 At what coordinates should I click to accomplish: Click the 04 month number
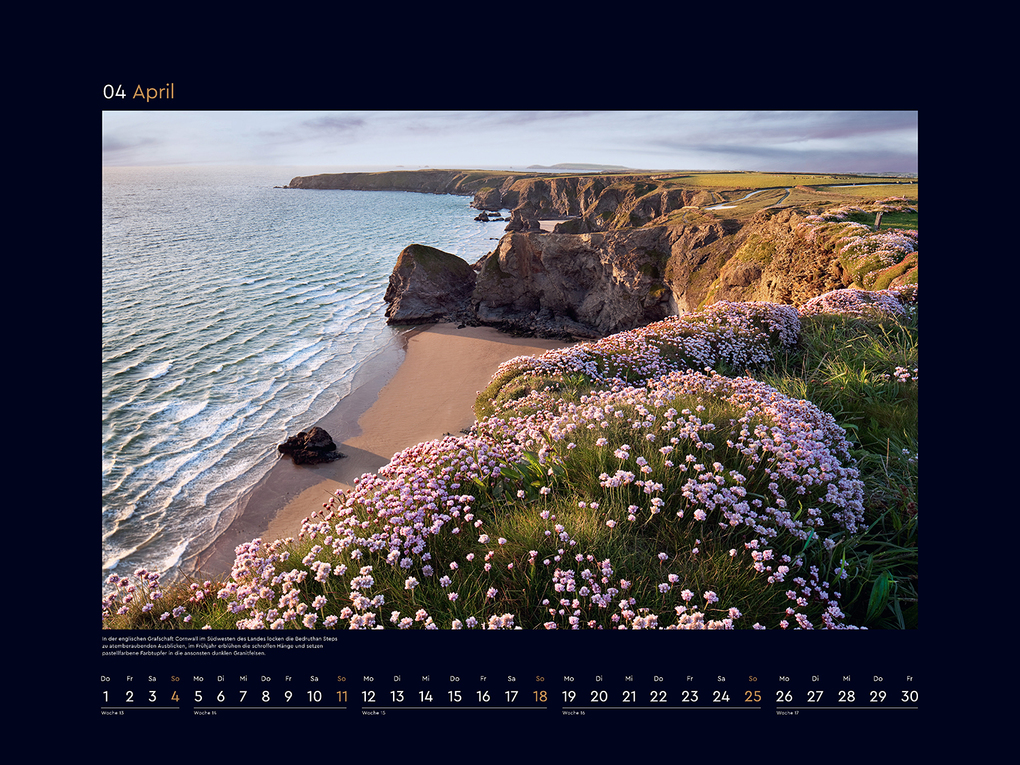click(x=114, y=92)
